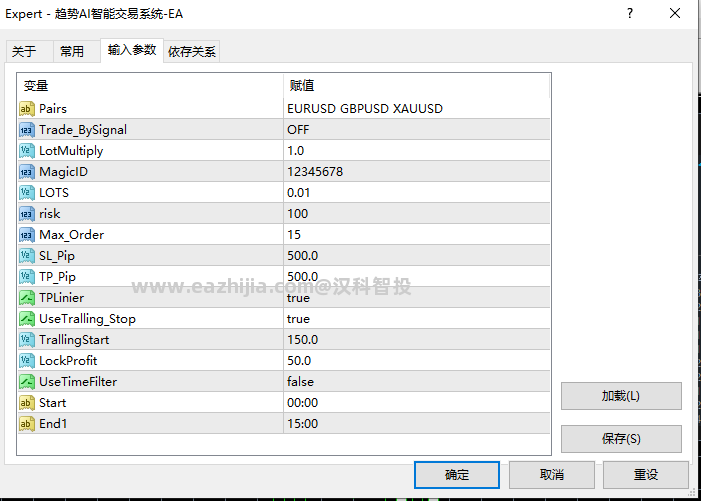The image size is (701, 501).
Task: Click the Max_Order value 15
Action: coord(417,235)
